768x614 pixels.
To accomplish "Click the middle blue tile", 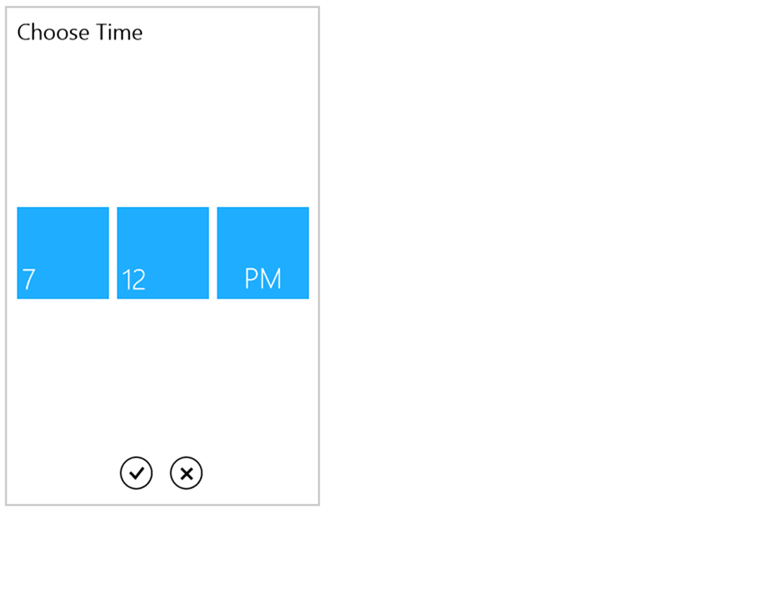I will 163,252.
